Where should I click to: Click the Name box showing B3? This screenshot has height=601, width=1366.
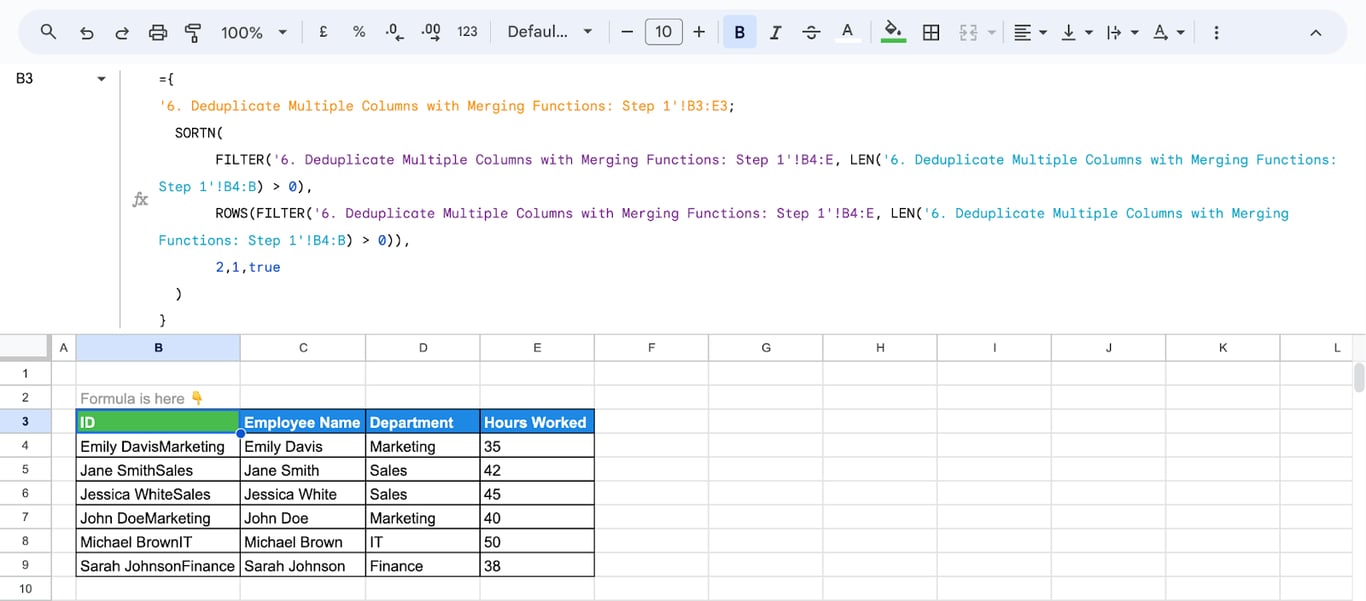[x=50, y=78]
